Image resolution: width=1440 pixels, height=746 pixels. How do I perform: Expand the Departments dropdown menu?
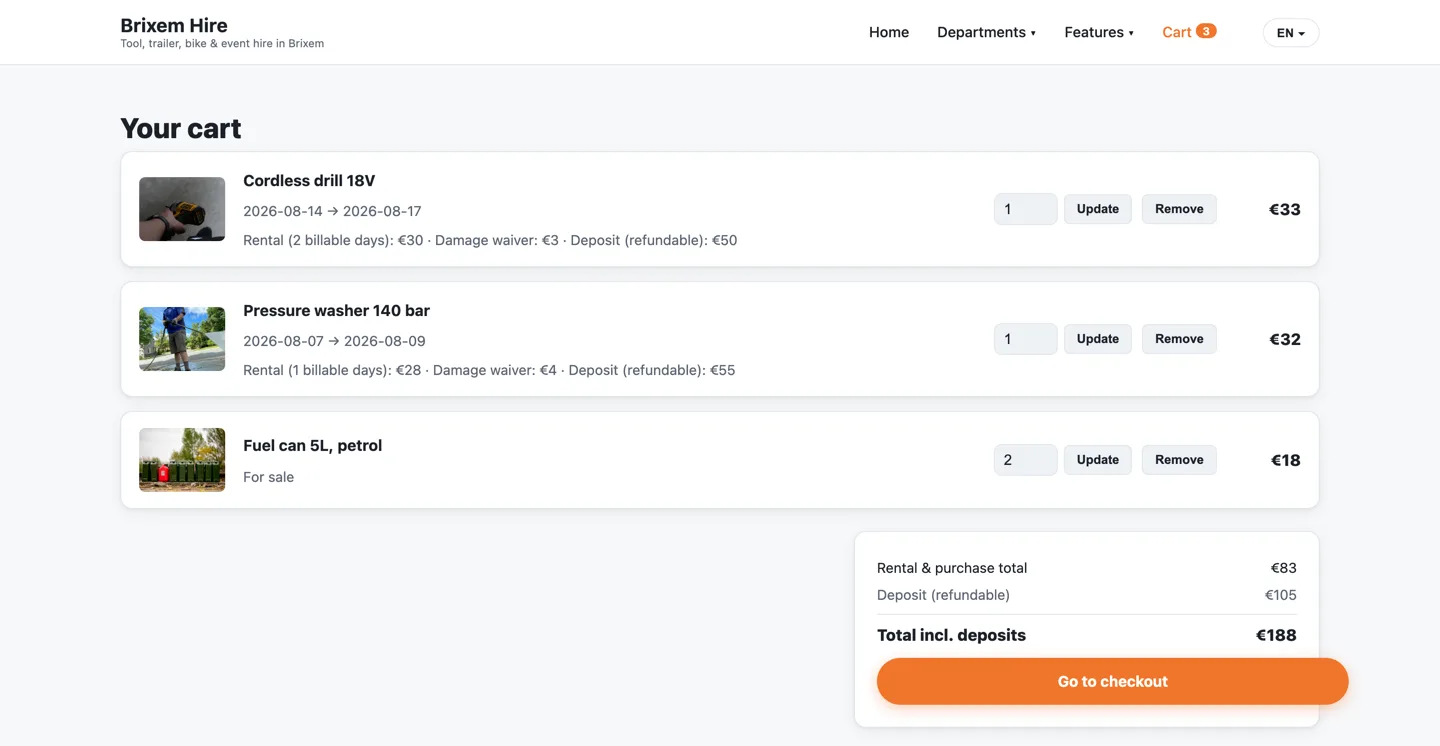(986, 32)
